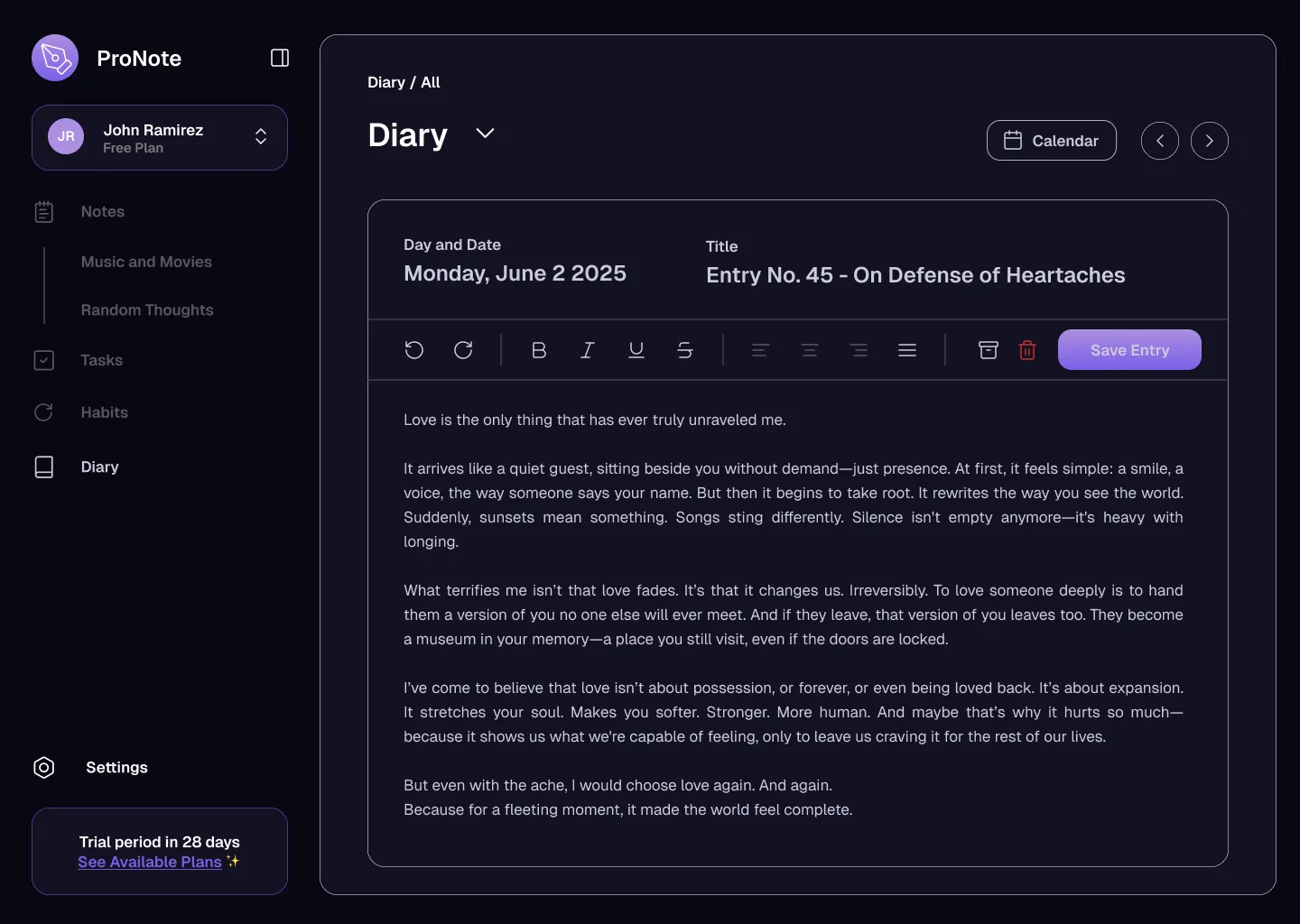Click the Tasks checkbox icon
Viewport: 1300px width, 924px height.
(44, 360)
